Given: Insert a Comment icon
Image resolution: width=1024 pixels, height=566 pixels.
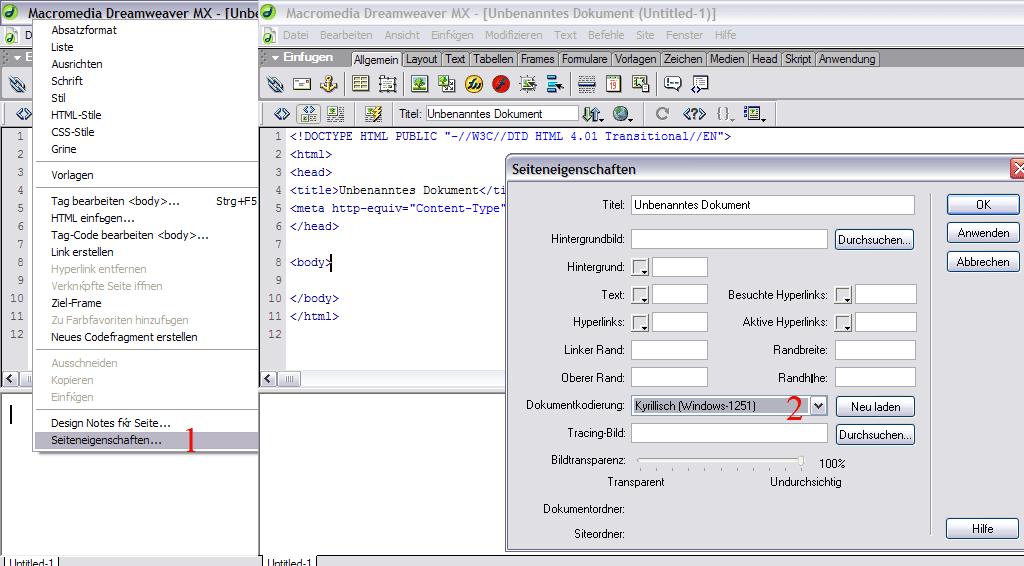Looking at the screenshot, I should [672, 84].
